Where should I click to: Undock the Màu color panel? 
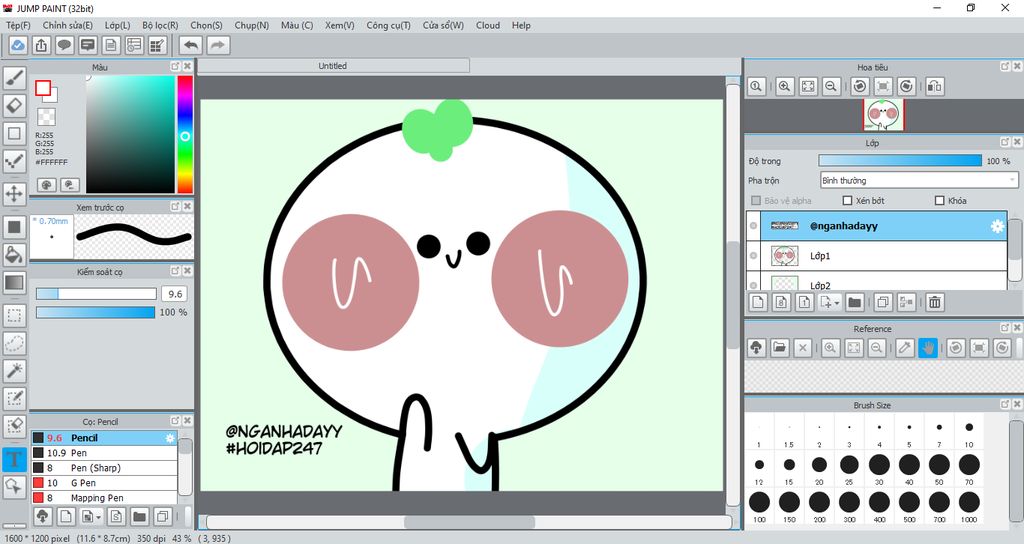point(175,66)
